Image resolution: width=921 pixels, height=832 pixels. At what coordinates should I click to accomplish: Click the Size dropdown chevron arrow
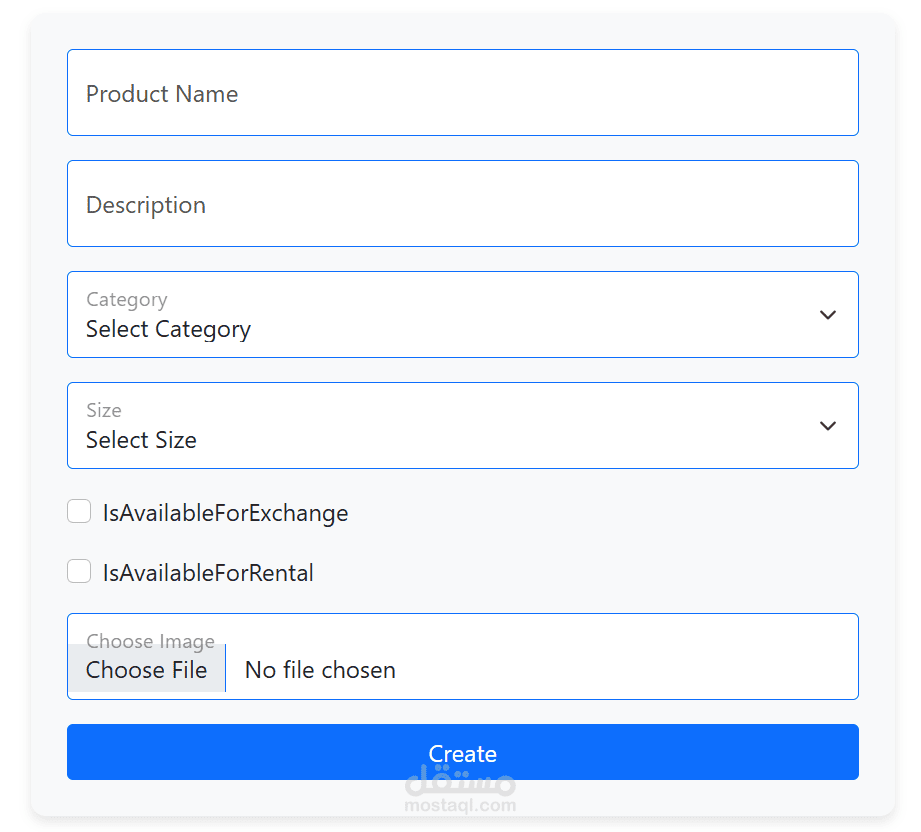tap(827, 426)
